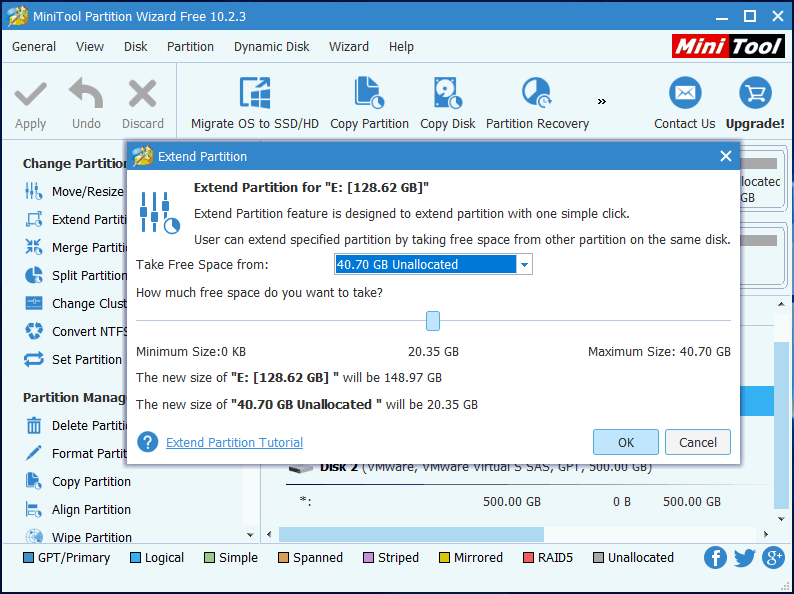794x594 pixels.
Task: Choose Extend Partition in sidebar
Action: 76,219
